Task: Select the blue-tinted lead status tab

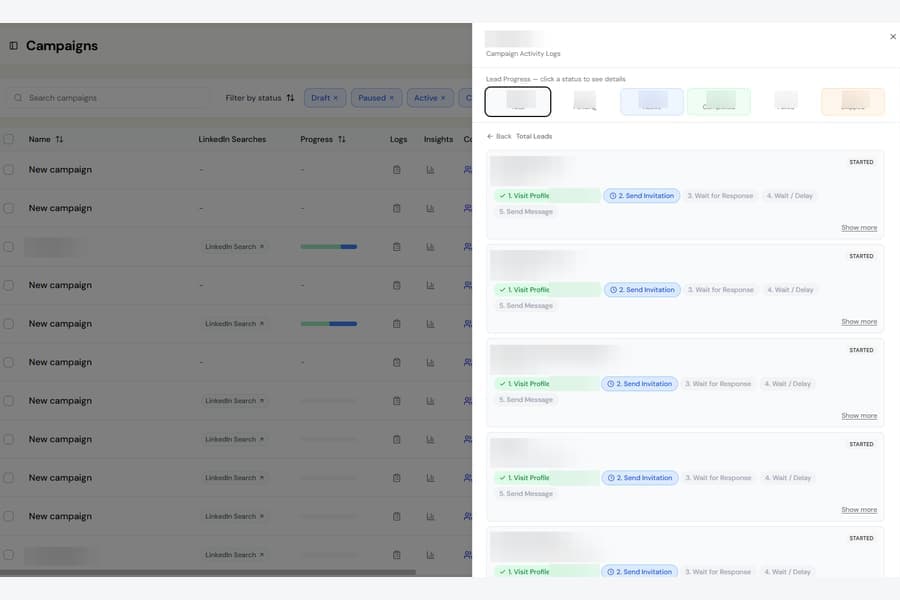Action: (x=651, y=102)
